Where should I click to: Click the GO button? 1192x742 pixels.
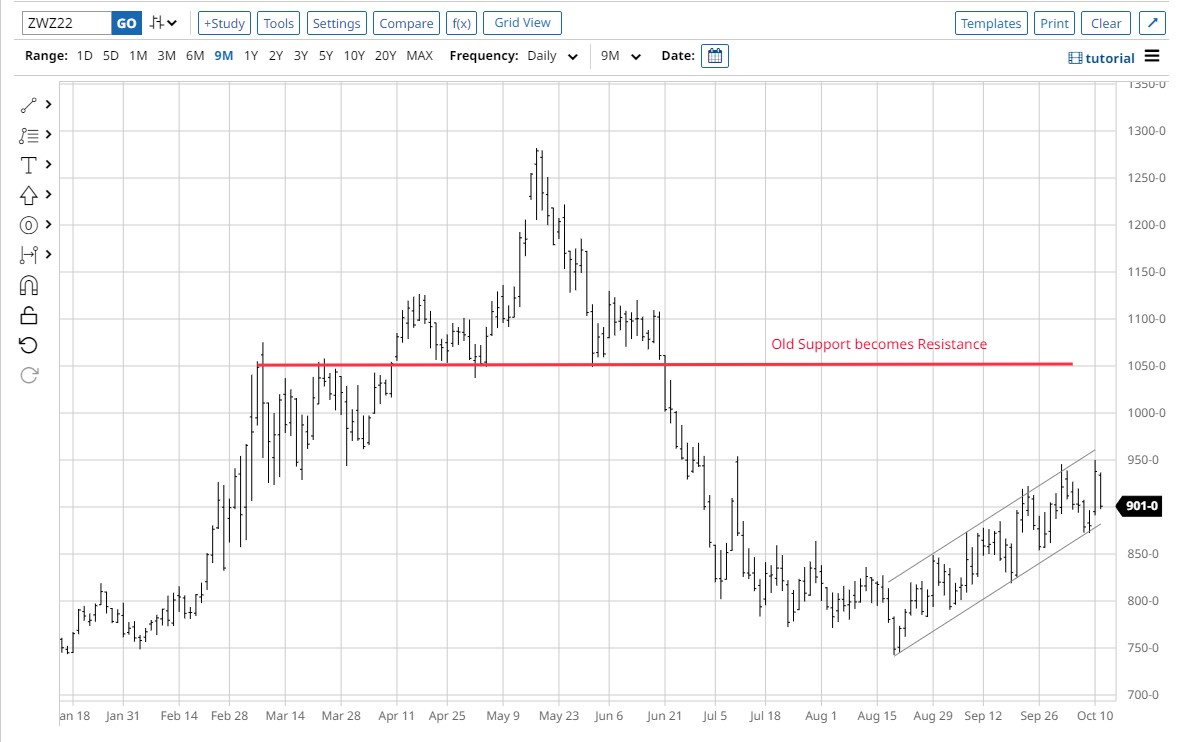(x=126, y=24)
